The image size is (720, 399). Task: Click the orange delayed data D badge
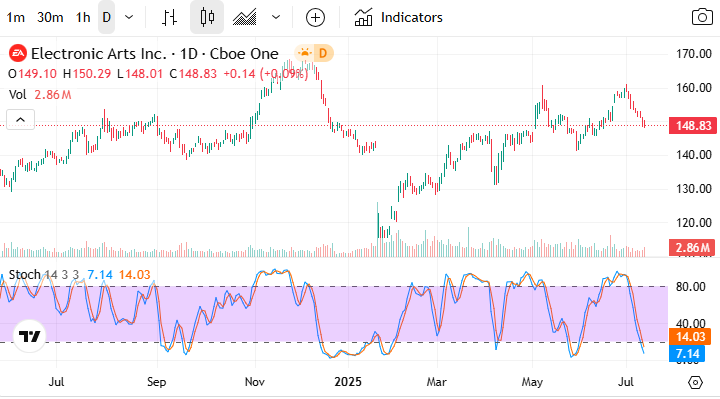coord(323,54)
